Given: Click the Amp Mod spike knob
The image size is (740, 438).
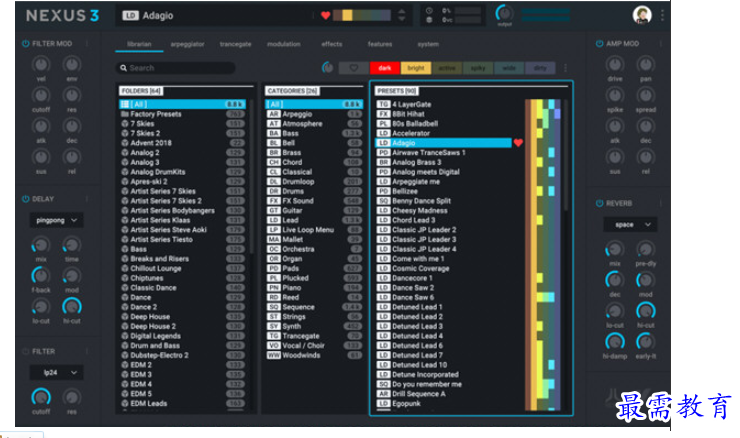Looking at the screenshot, I should click(x=614, y=95).
